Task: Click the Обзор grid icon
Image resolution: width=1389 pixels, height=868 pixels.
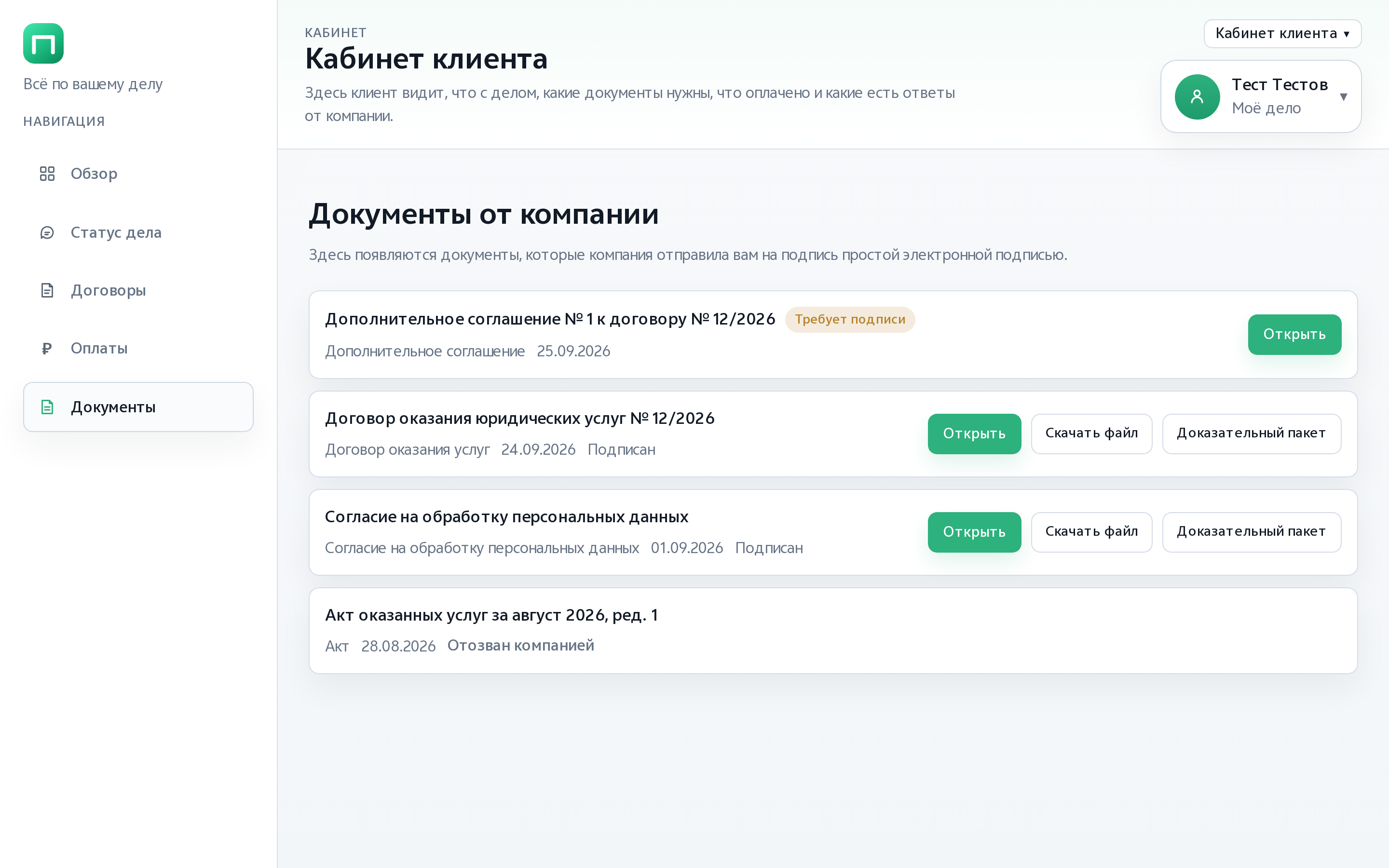Action: pos(47,174)
